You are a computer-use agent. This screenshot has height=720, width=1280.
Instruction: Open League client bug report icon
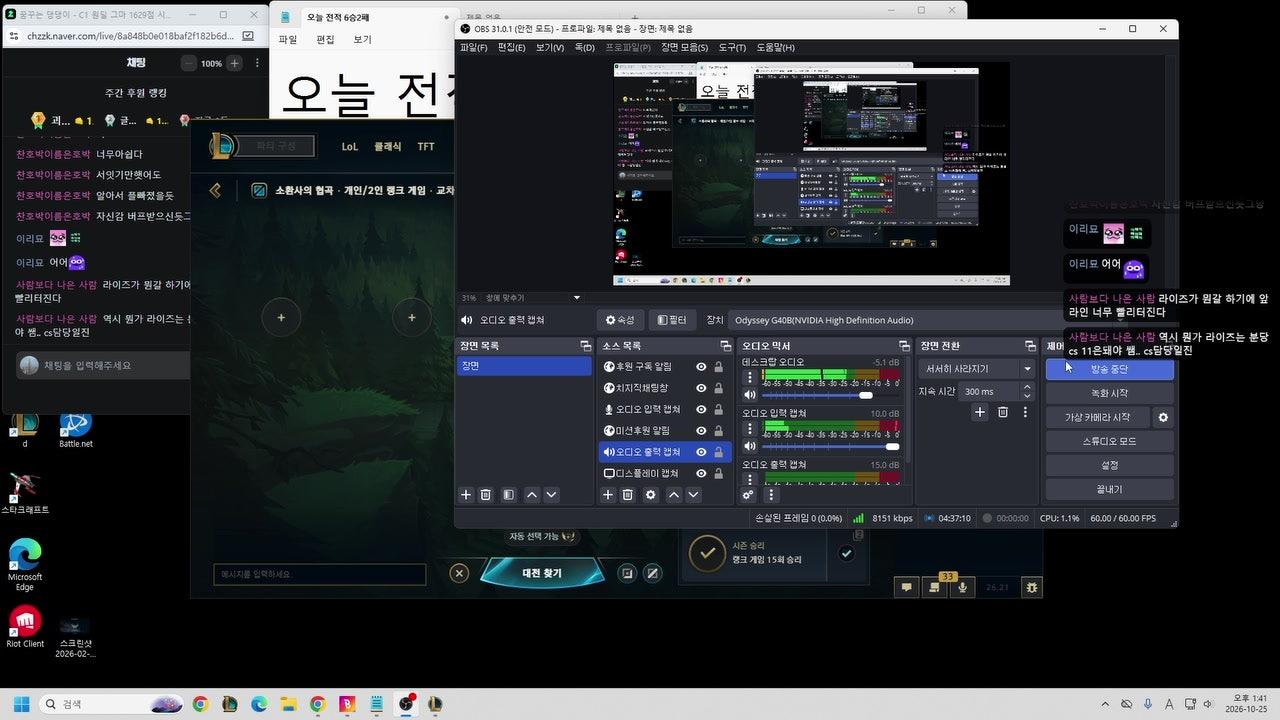coord(1031,587)
